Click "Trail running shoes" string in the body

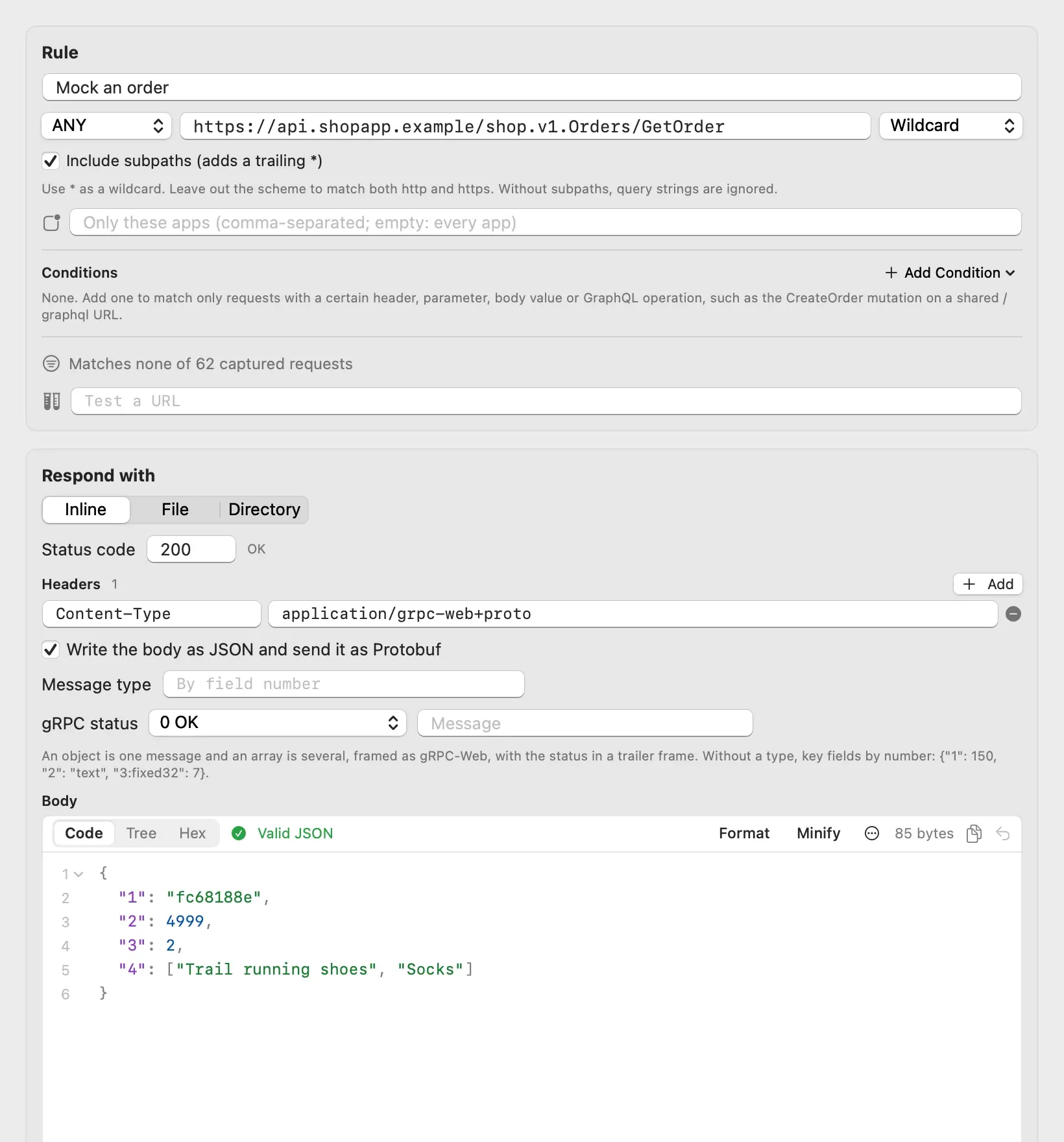pyautogui.click(x=276, y=969)
